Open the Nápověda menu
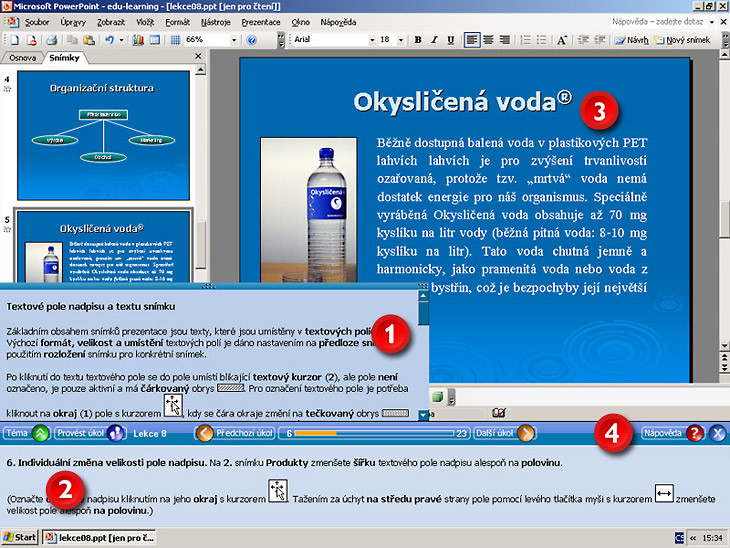The width and height of the screenshot is (730, 548). [338, 22]
